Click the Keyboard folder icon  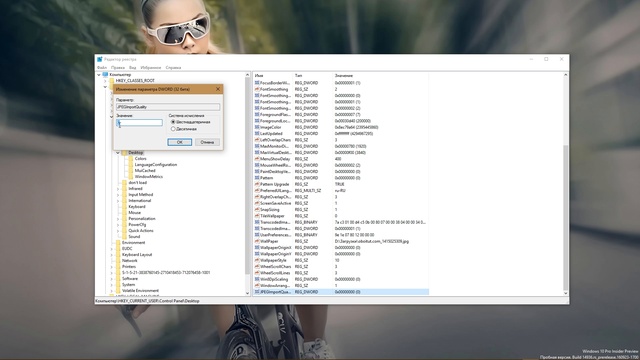(x=124, y=207)
